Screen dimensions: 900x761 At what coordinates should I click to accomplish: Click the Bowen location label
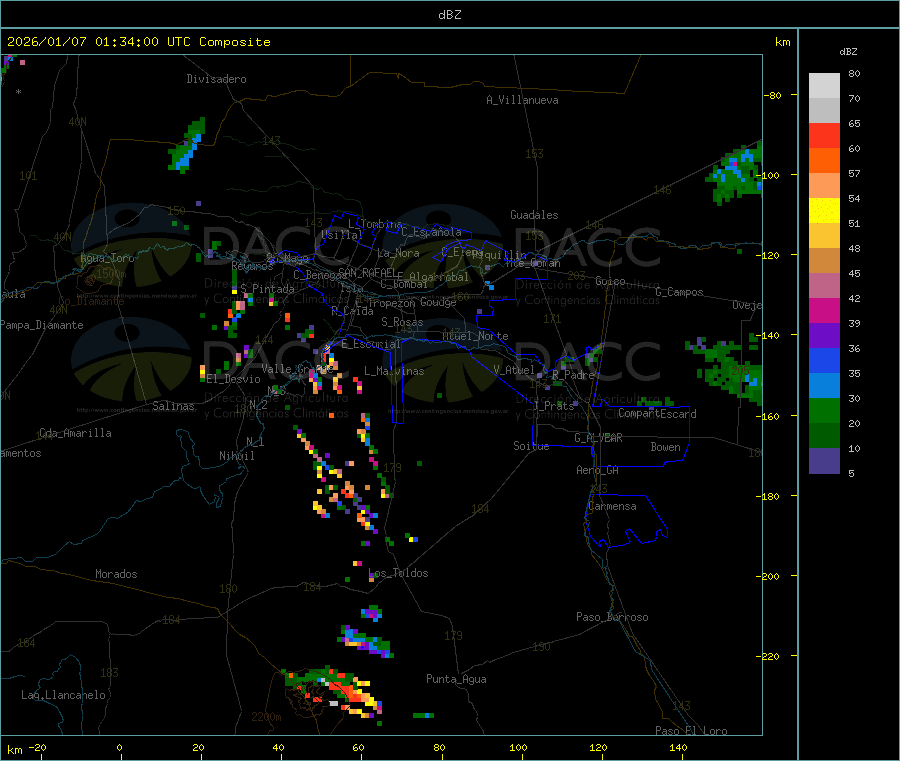click(x=665, y=447)
